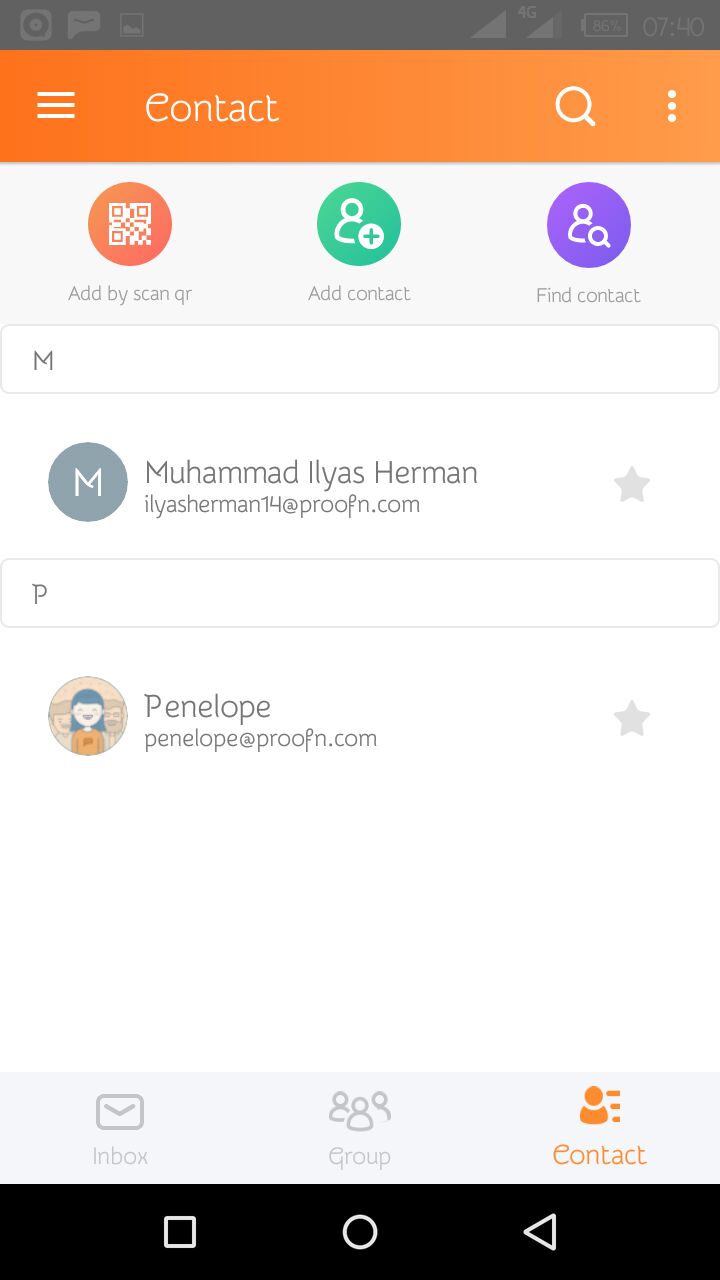Viewport: 720px width, 1280px height.
Task: Tap the Add by scan QR icon
Action: [130, 225]
